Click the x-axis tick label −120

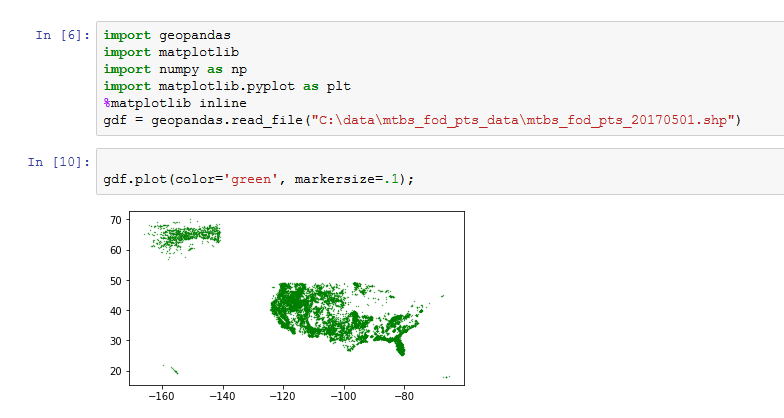(282, 396)
